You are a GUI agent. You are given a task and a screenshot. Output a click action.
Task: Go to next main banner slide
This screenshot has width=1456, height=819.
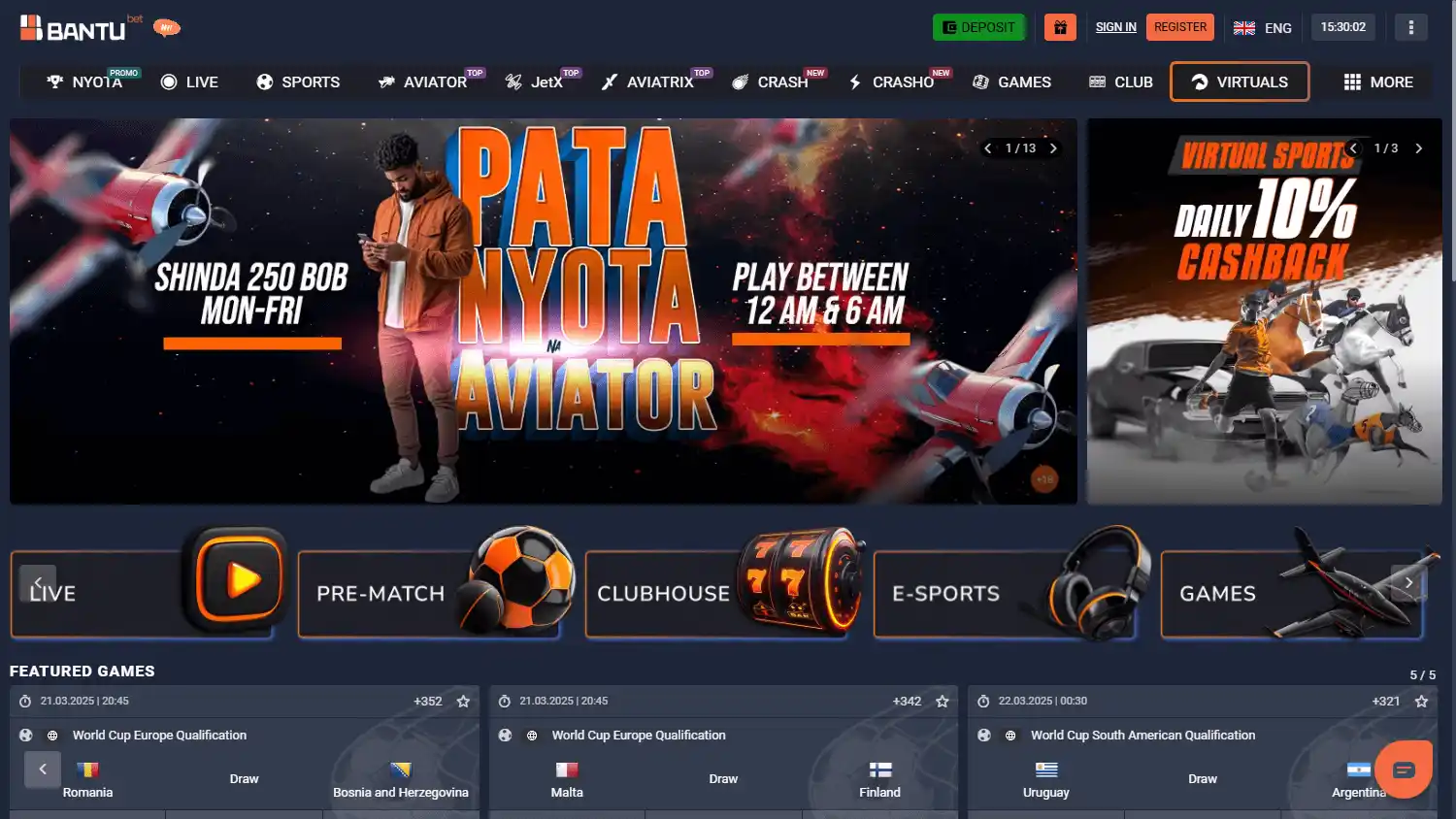(1053, 148)
